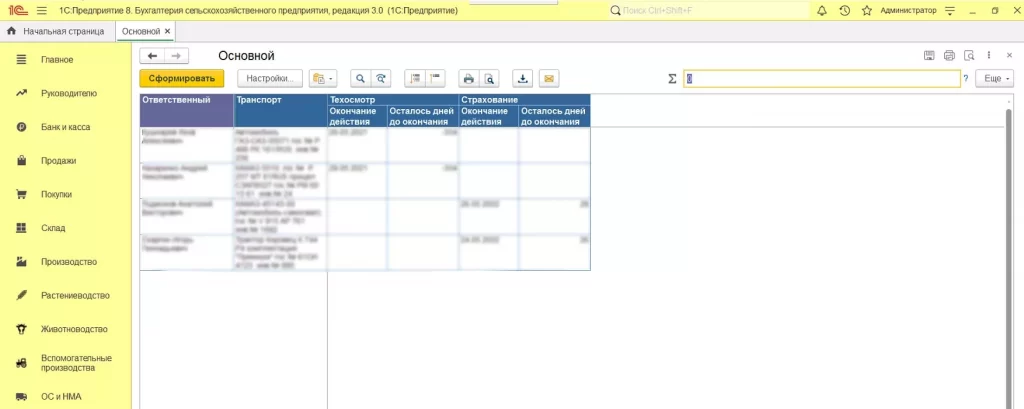This screenshot has width=1024, height=409.
Task: Open the Банк и касса section
Action: coord(65,127)
